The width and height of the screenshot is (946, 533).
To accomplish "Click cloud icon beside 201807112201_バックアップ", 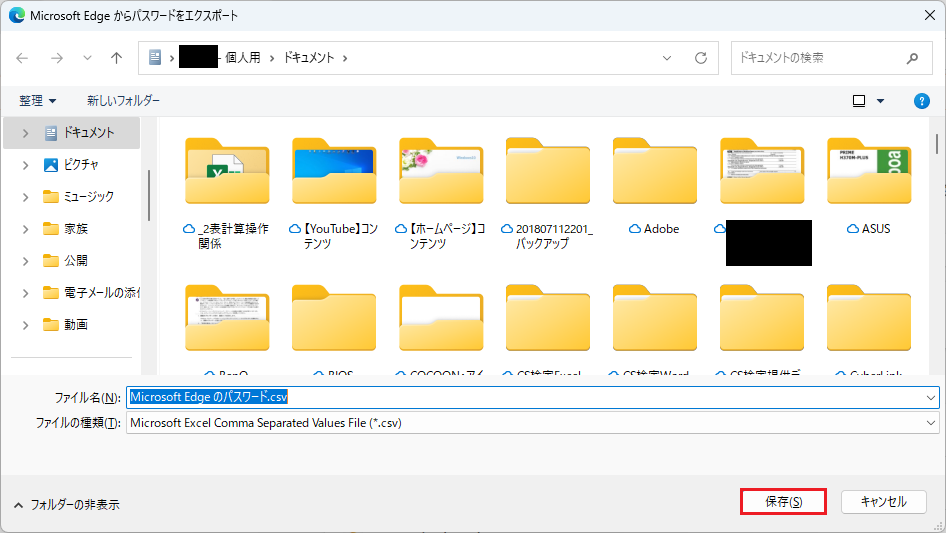I will click(507, 229).
